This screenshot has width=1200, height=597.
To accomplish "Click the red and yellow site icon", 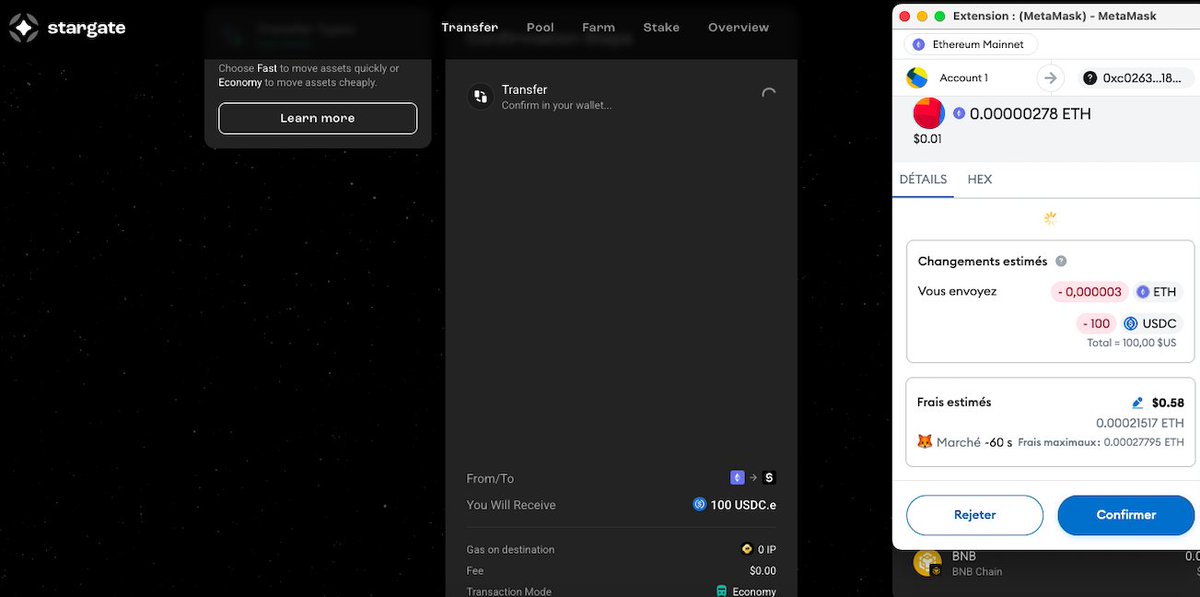I will point(928,113).
